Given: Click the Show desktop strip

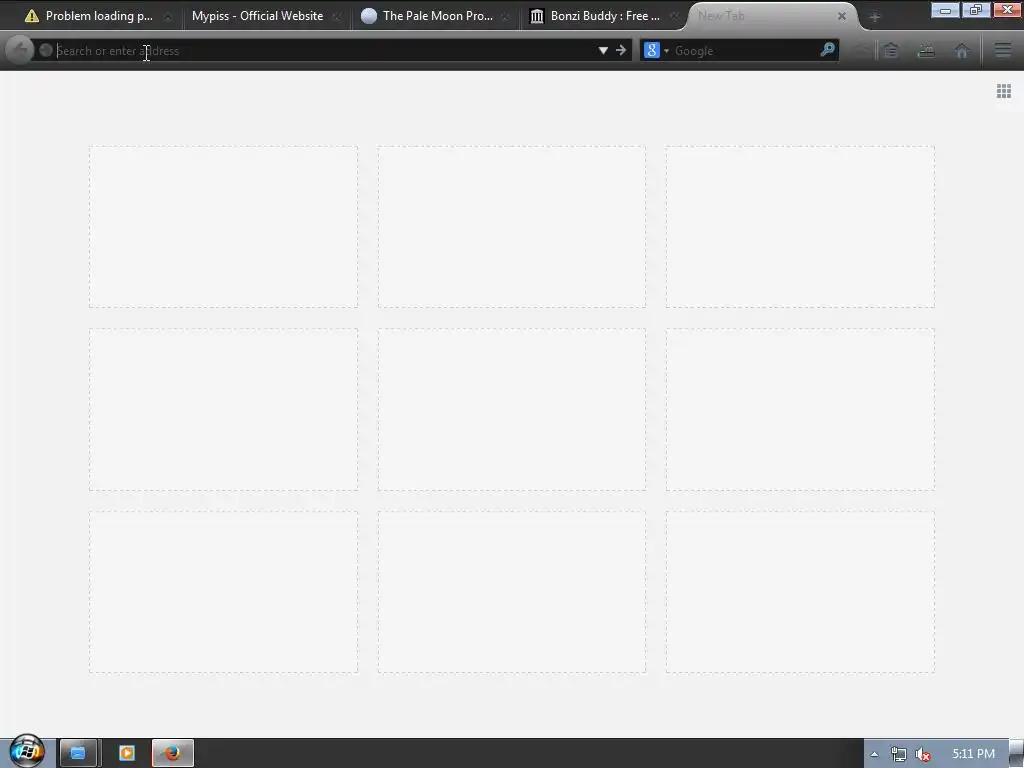Looking at the screenshot, I should click(1016, 754).
